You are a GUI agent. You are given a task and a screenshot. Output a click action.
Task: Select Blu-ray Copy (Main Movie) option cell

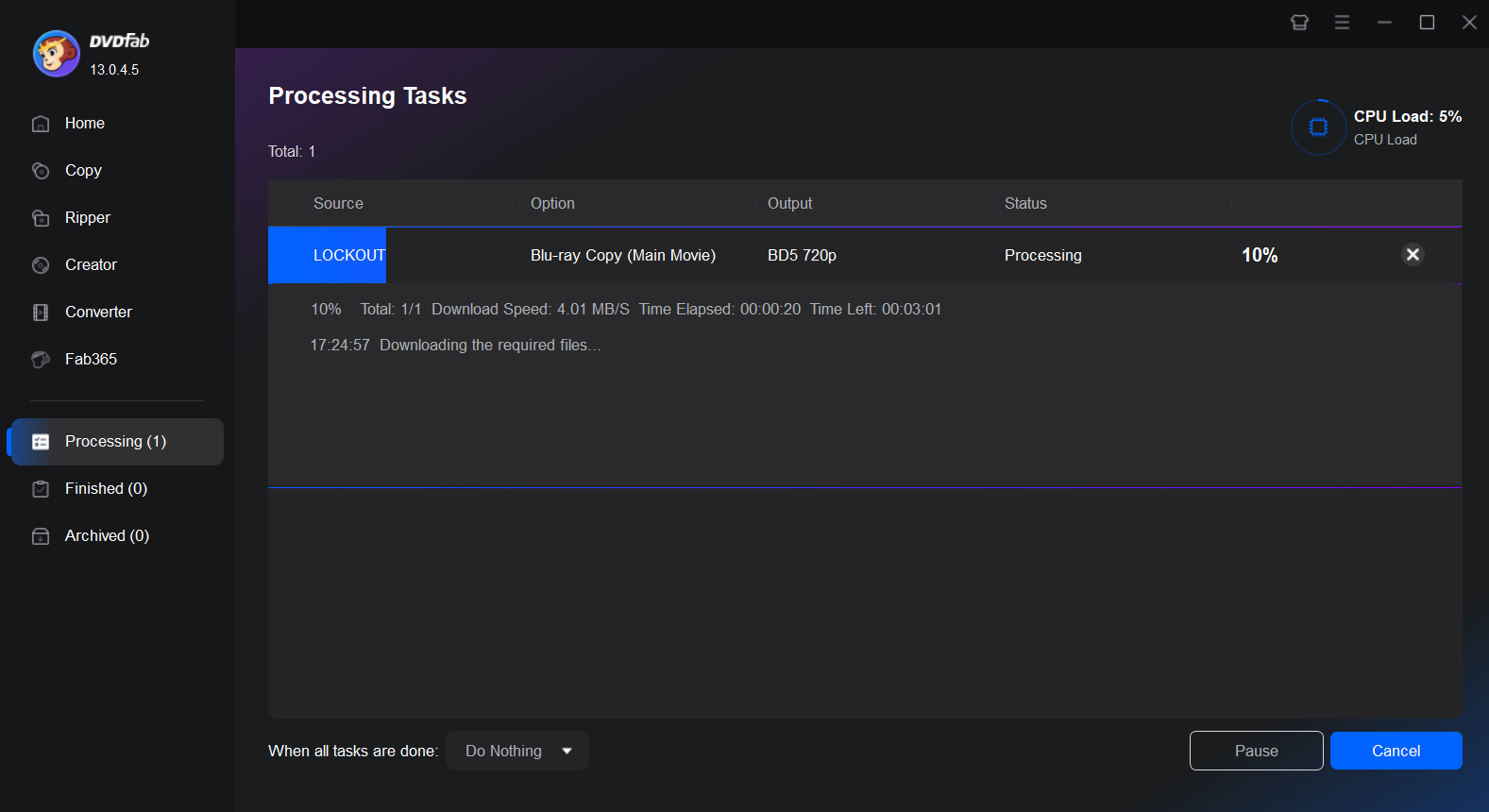pyautogui.click(x=623, y=256)
